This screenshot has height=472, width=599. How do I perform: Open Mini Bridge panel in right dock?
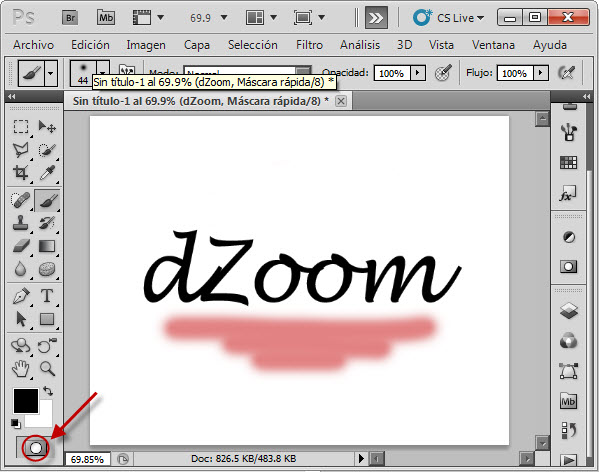click(568, 401)
